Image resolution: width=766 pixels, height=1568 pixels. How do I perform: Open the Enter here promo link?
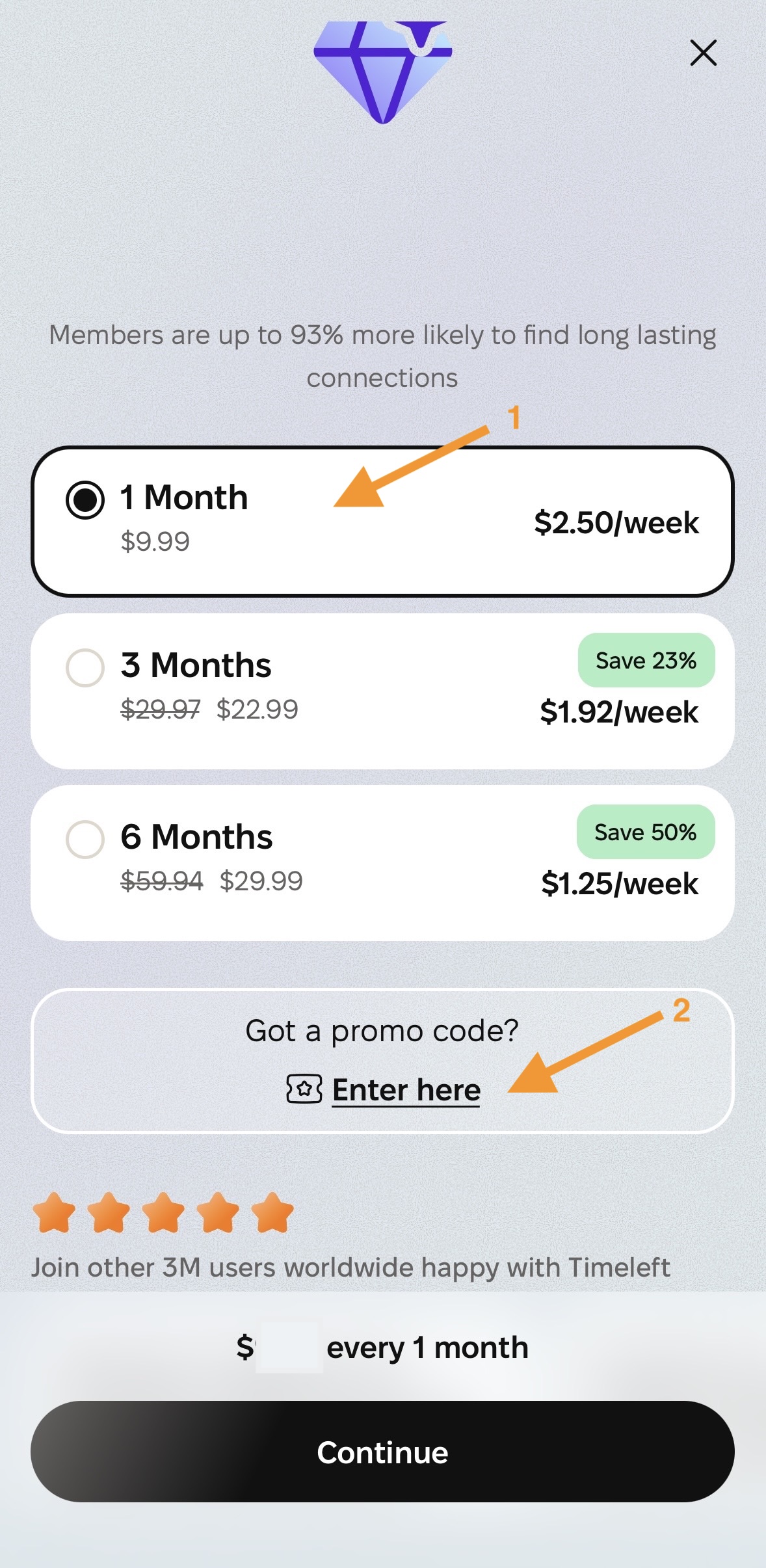click(406, 1090)
